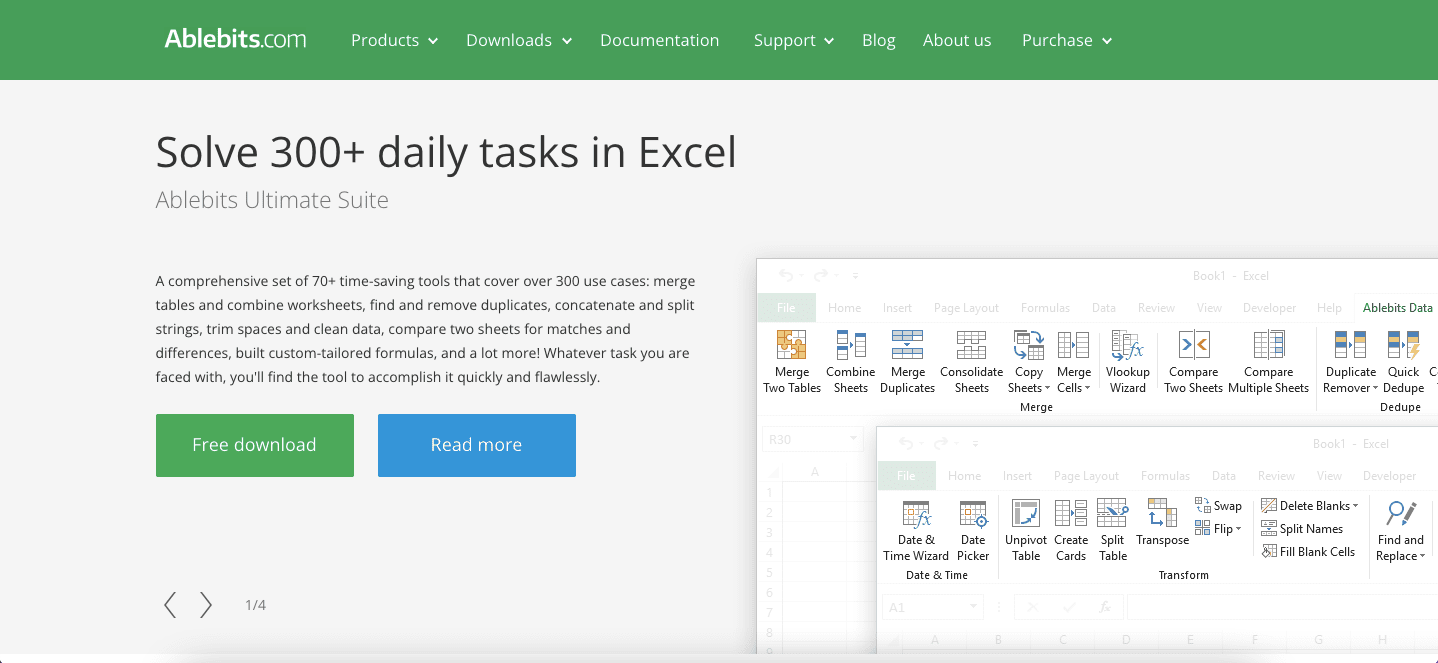Open Home tab in front Excel window

(x=964, y=476)
